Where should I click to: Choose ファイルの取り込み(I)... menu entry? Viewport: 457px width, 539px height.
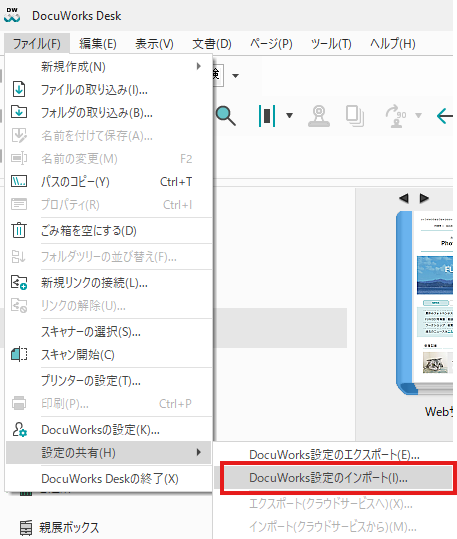(x=109, y=90)
